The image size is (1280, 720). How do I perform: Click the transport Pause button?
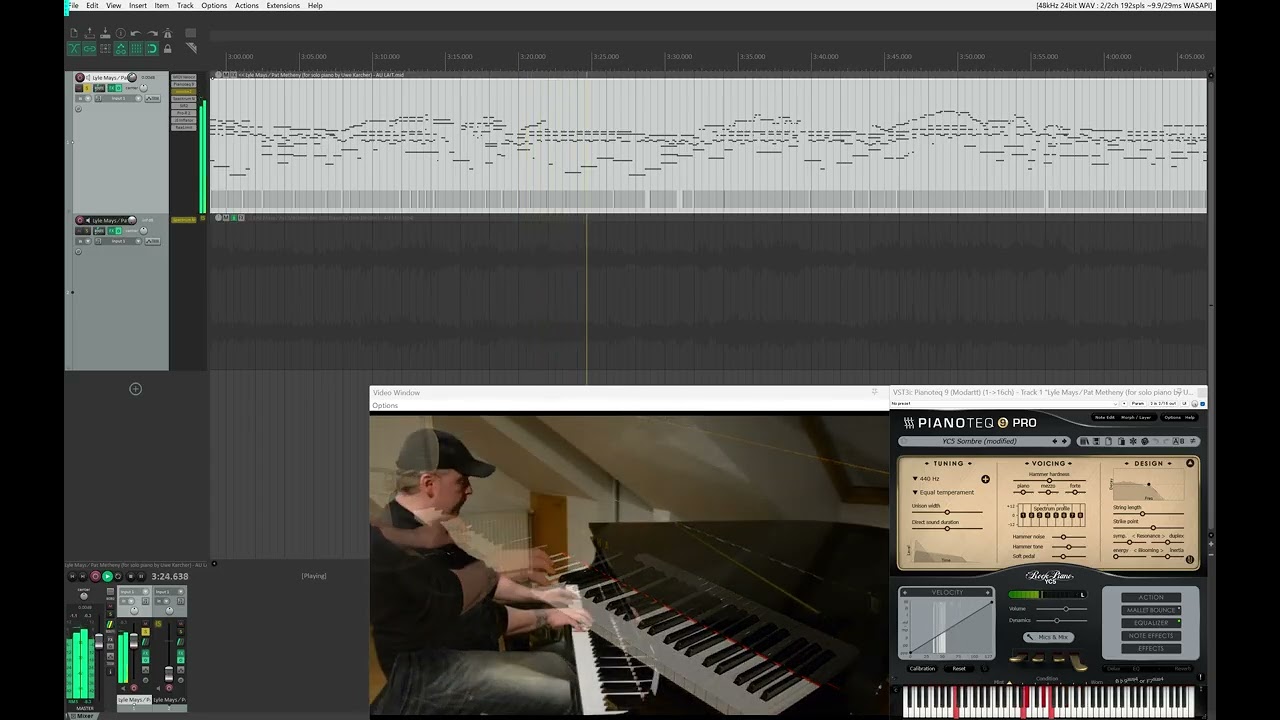coord(141,576)
